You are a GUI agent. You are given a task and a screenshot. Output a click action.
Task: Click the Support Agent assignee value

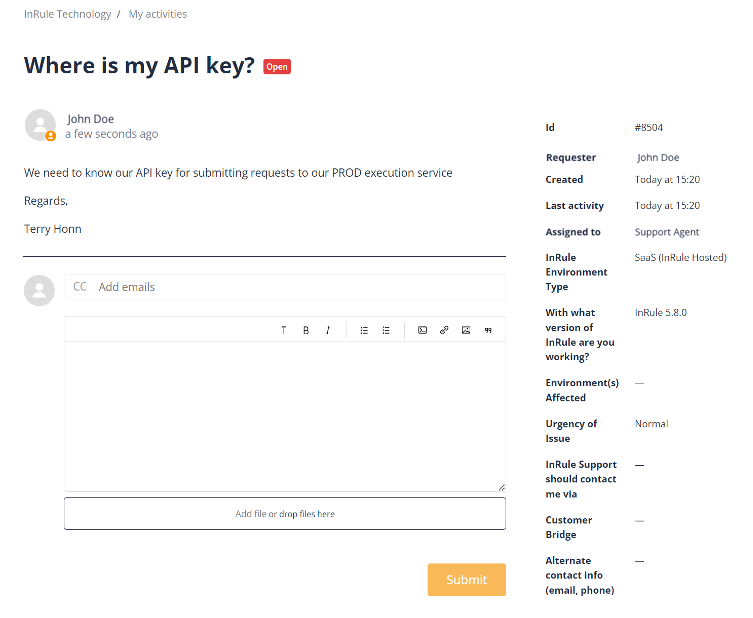[667, 232]
